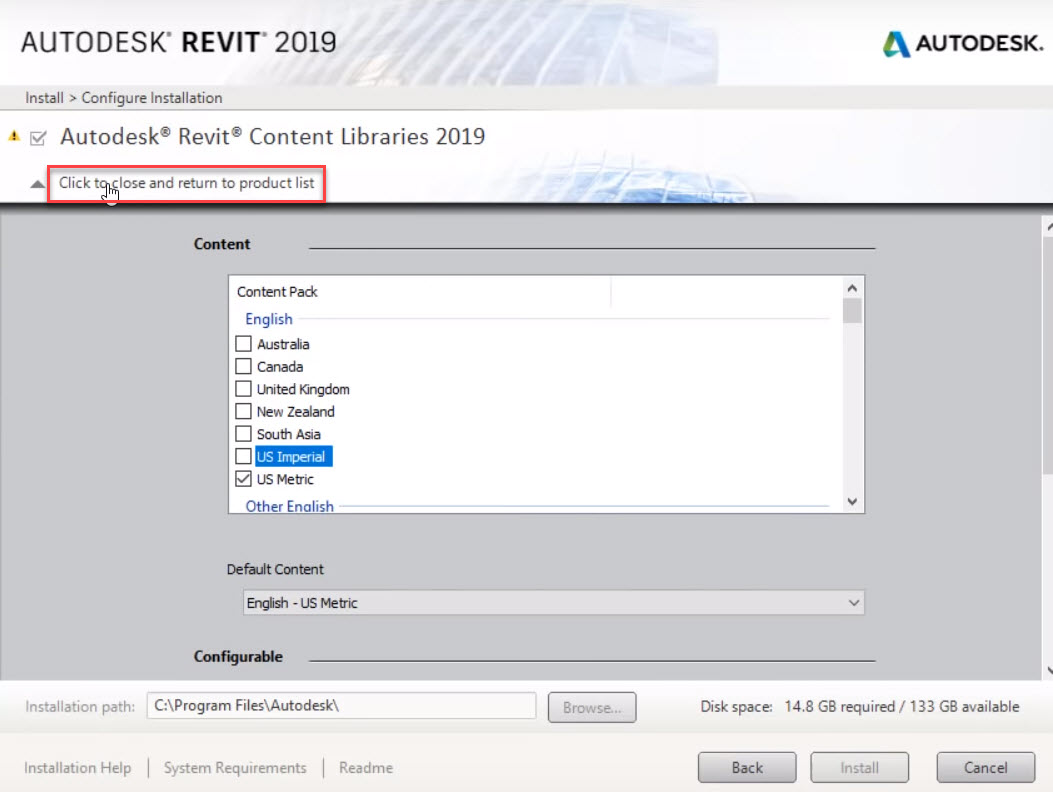
Task: Click the Browse button
Action: click(x=592, y=707)
